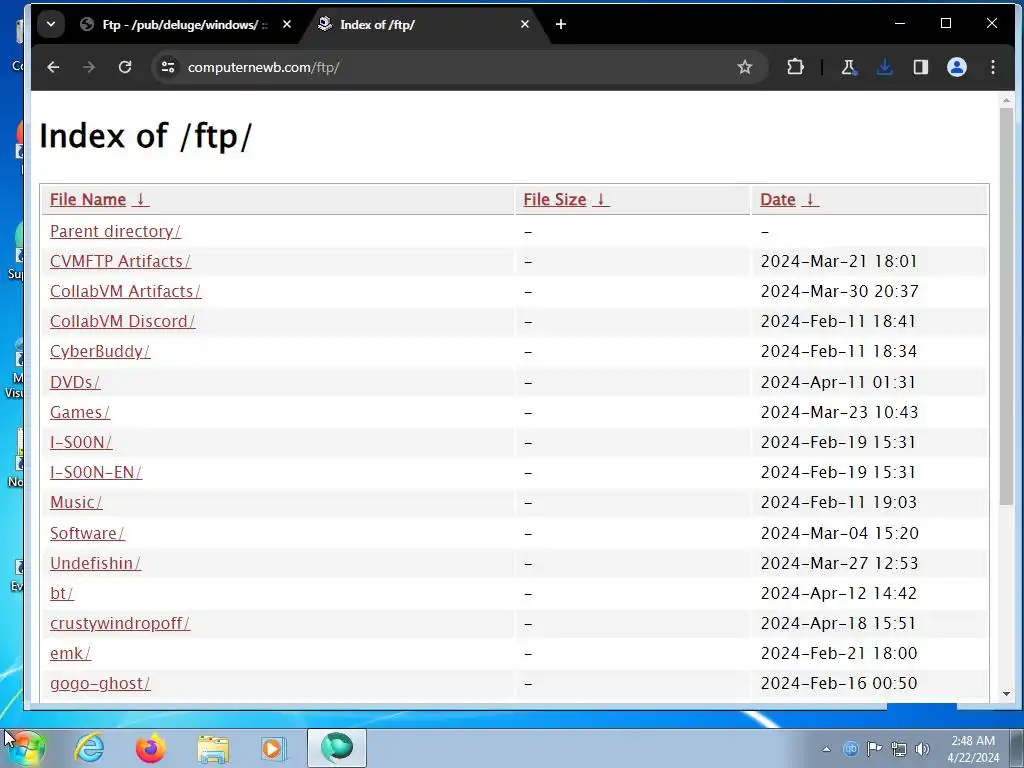Open the Extensions puzzle icon
The height and width of the screenshot is (768, 1024).
795,67
